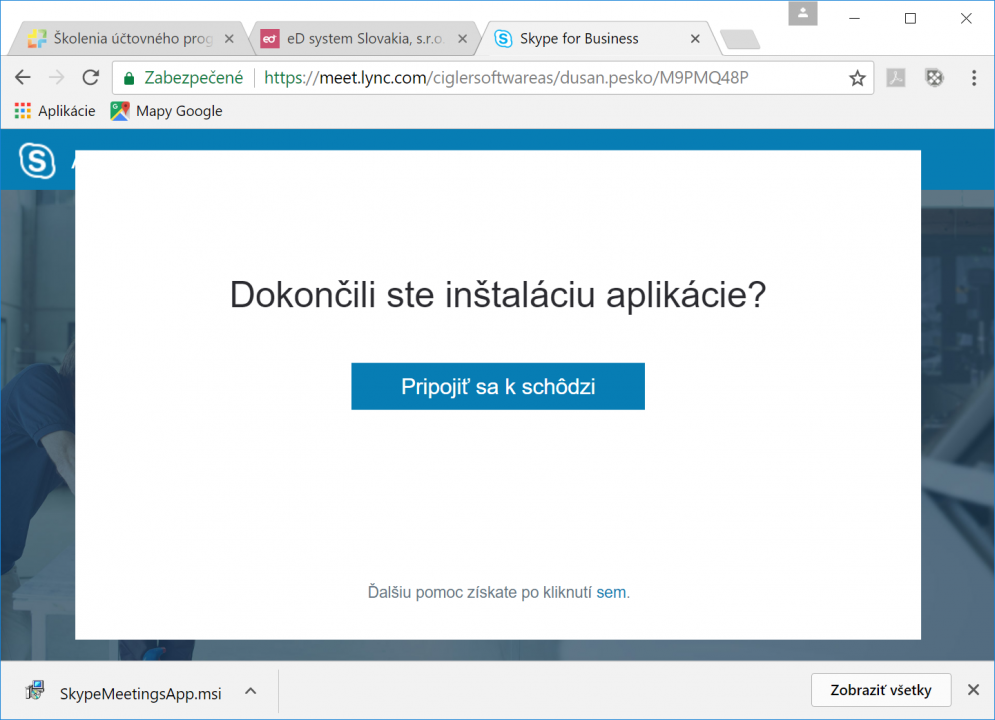Viewport: 995px width, 720px height.
Task: Click Zobraziť všetky downloads button
Action: 880,690
